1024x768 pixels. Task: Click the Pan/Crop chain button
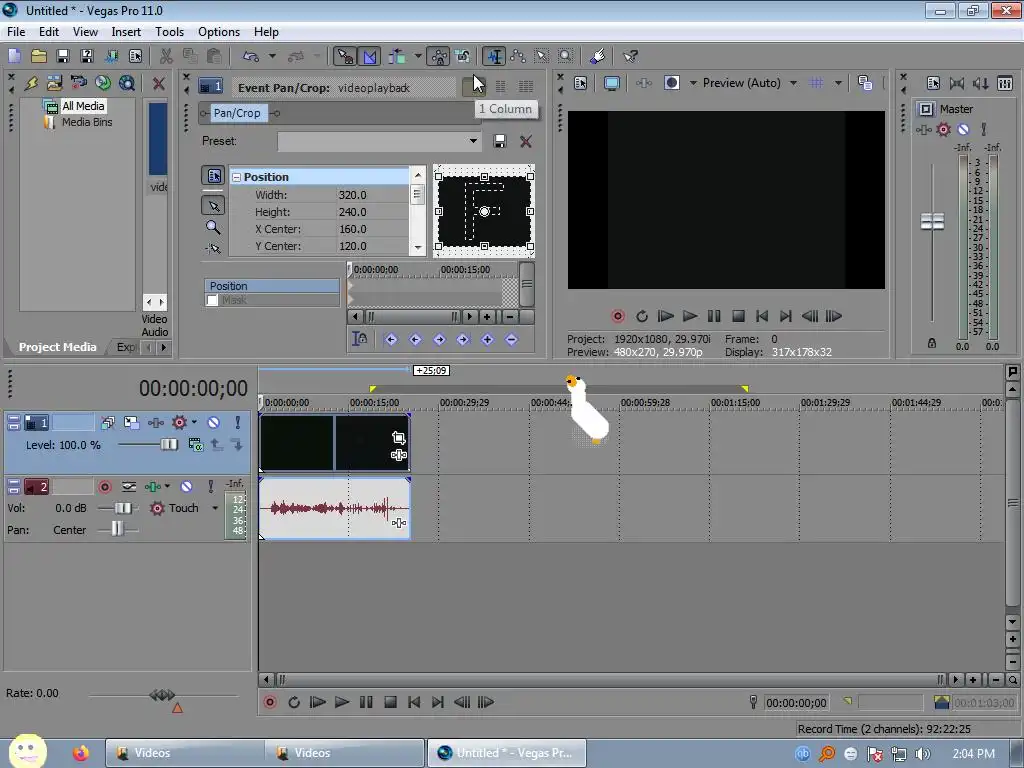(237, 113)
